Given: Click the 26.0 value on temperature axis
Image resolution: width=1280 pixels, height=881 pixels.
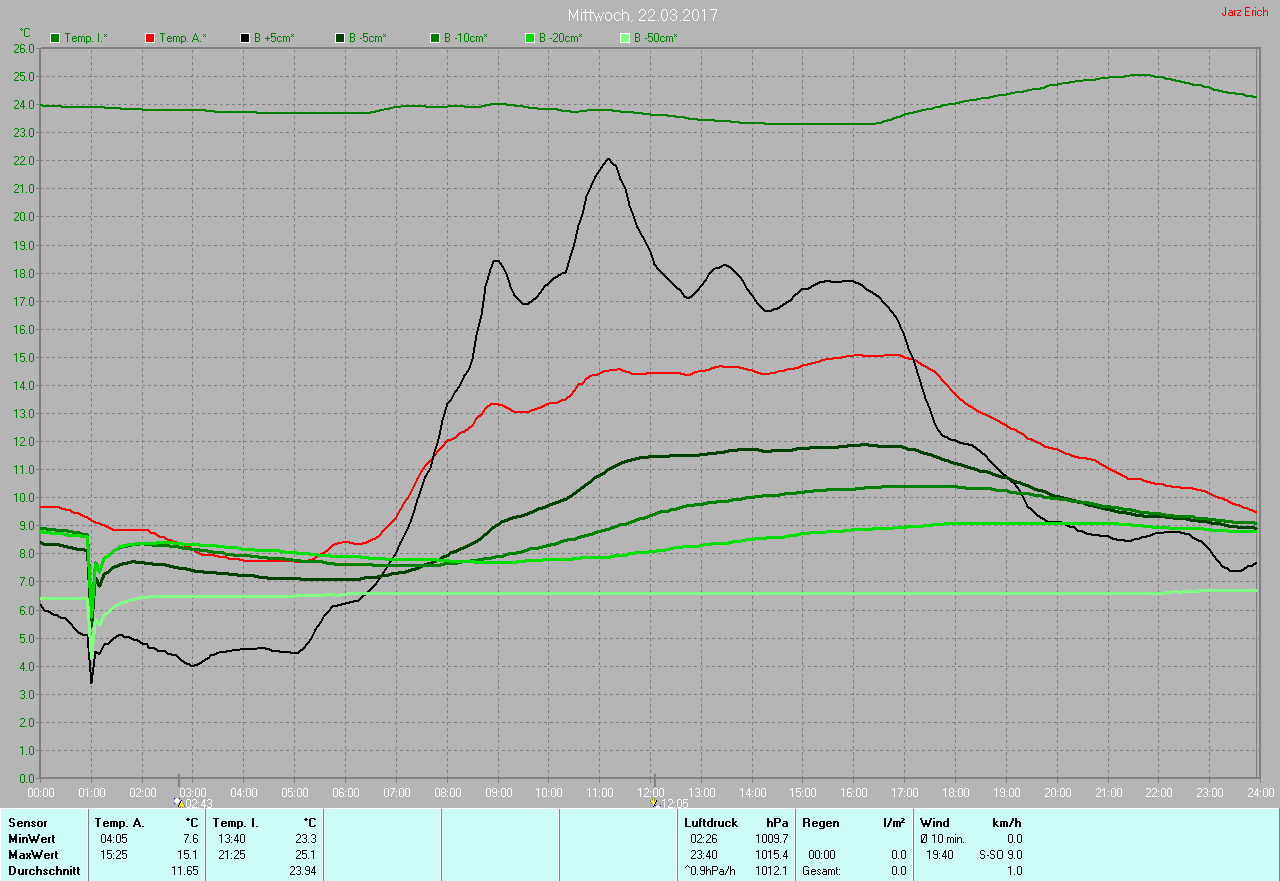Looking at the screenshot, I should coord(24,48).
